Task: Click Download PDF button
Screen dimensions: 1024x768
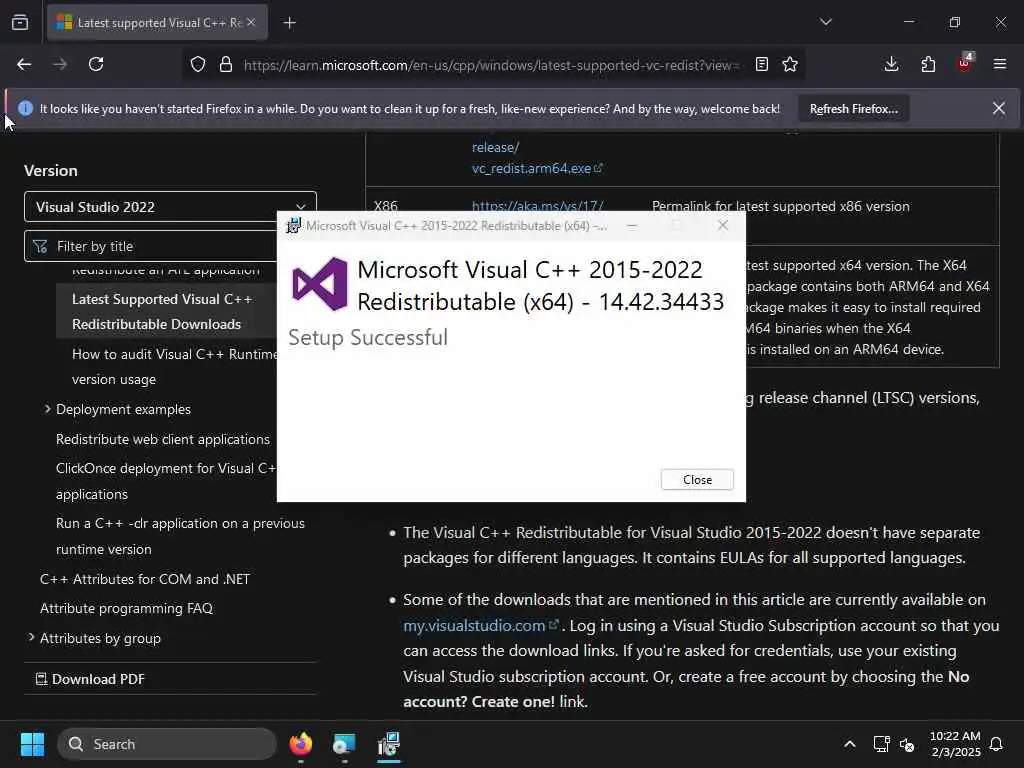Action: pos(90,679)
